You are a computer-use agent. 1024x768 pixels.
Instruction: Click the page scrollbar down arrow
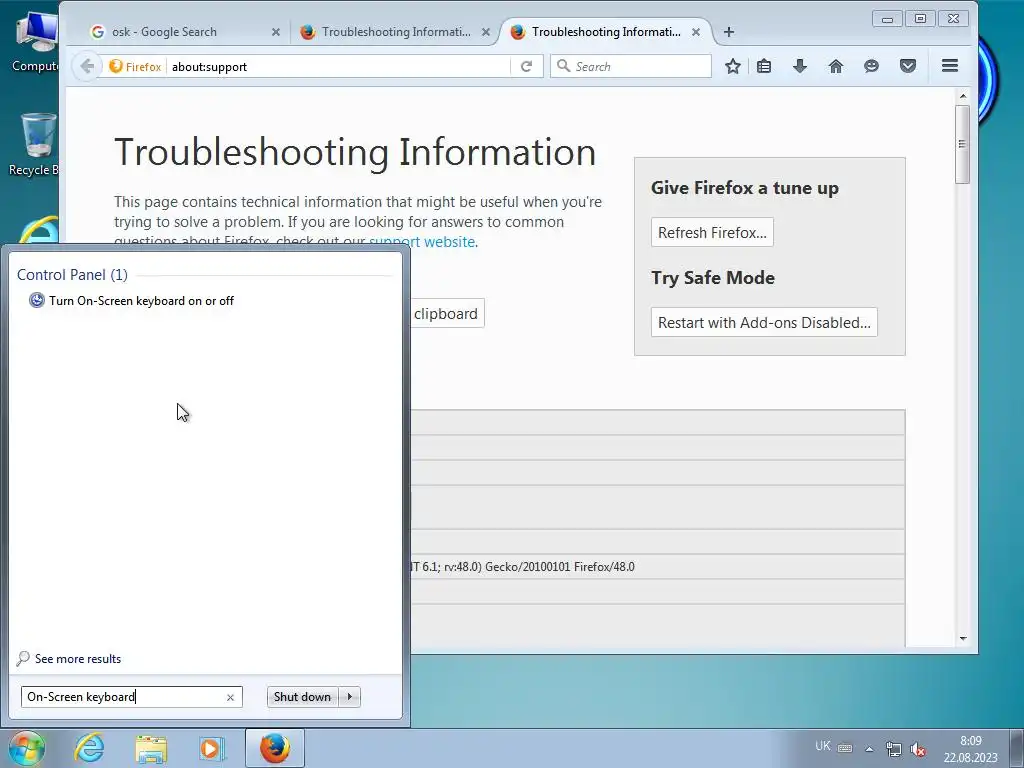963,638
